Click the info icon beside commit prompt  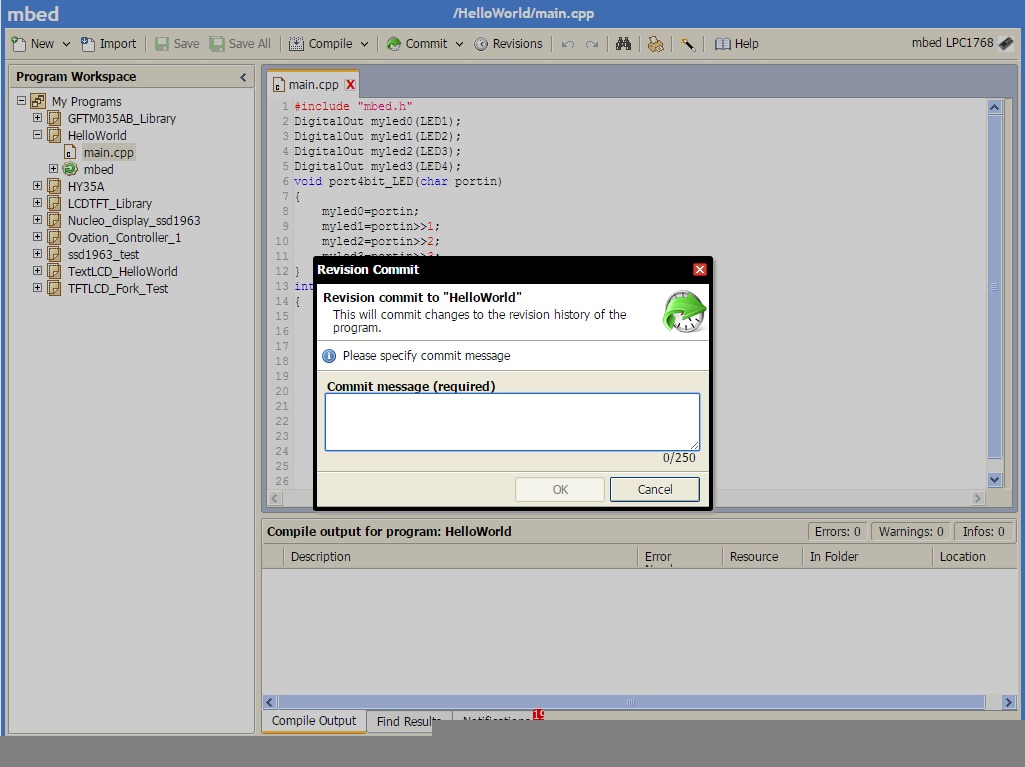(x=329, y=356)
